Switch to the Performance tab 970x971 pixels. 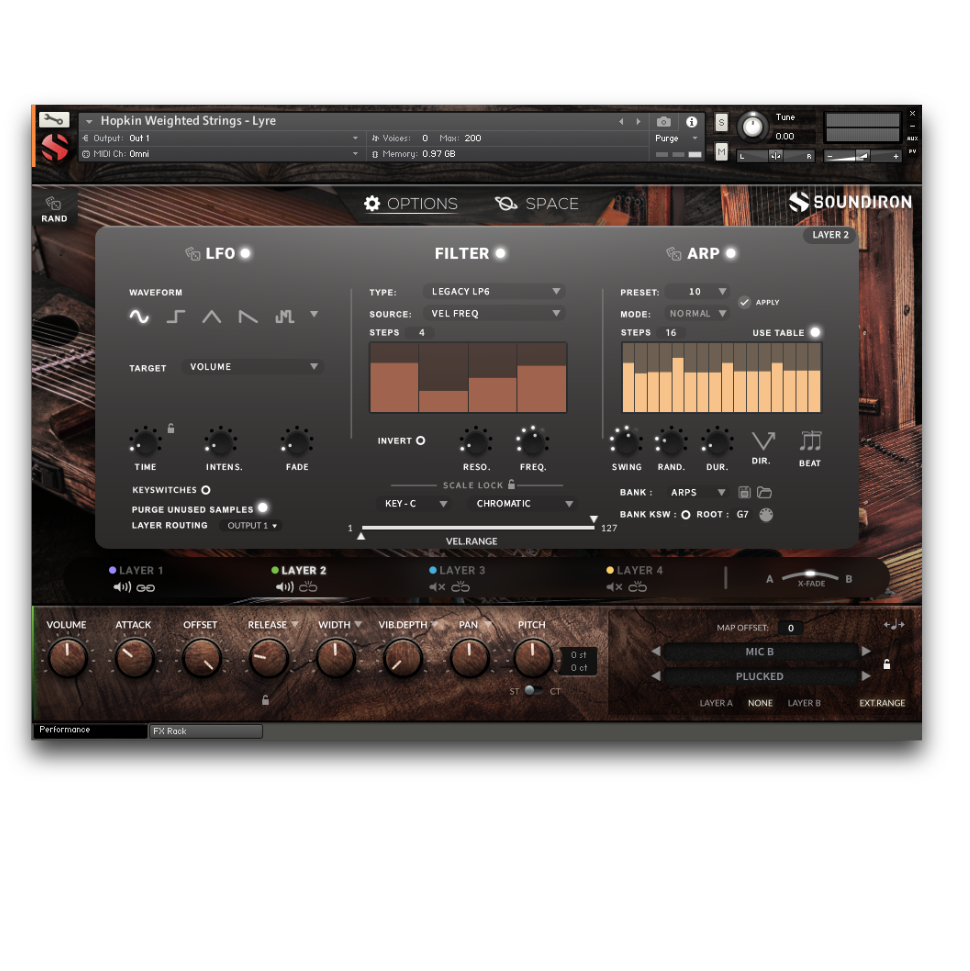(90, 731)
